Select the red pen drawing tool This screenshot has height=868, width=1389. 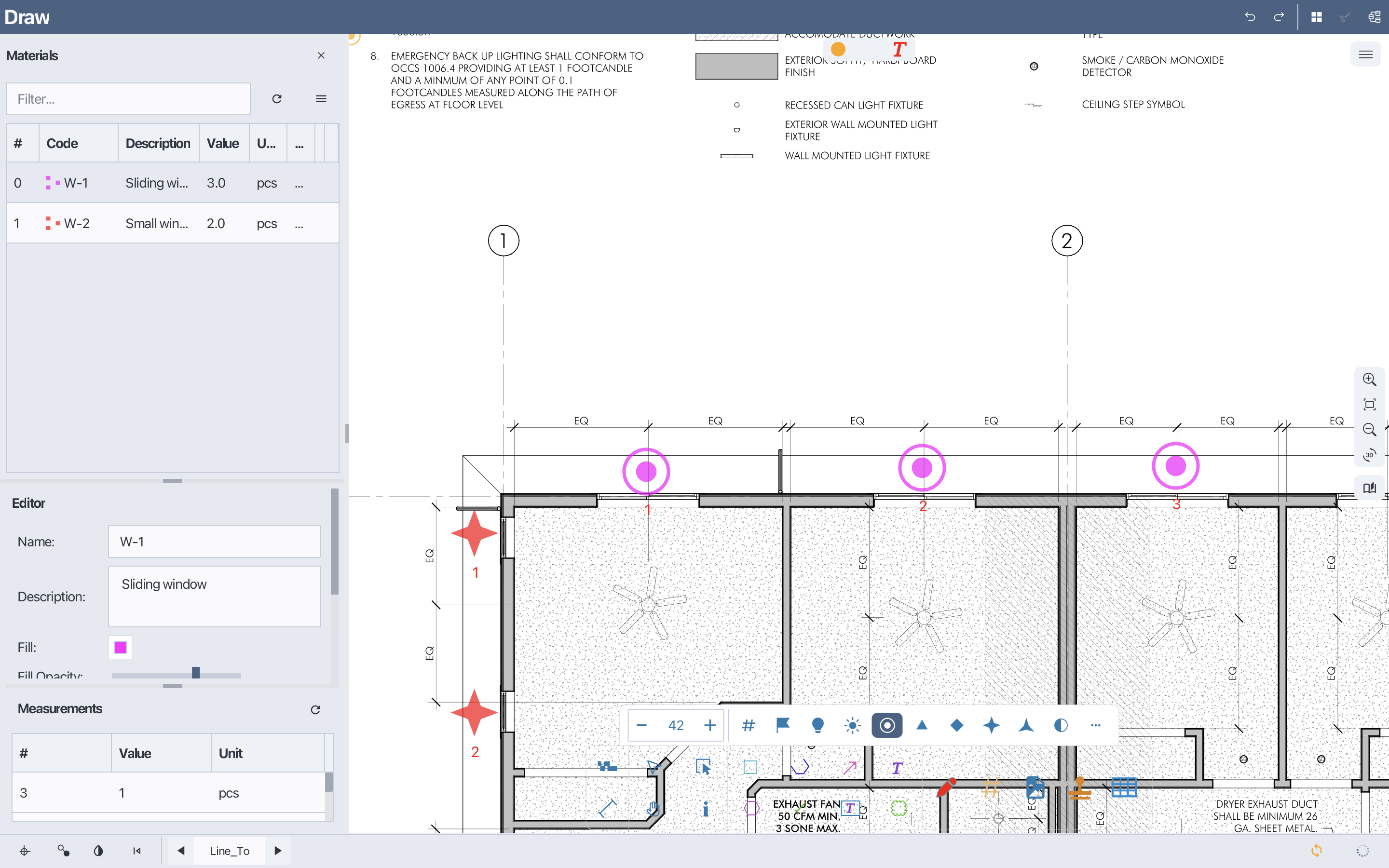click(945, 787)
